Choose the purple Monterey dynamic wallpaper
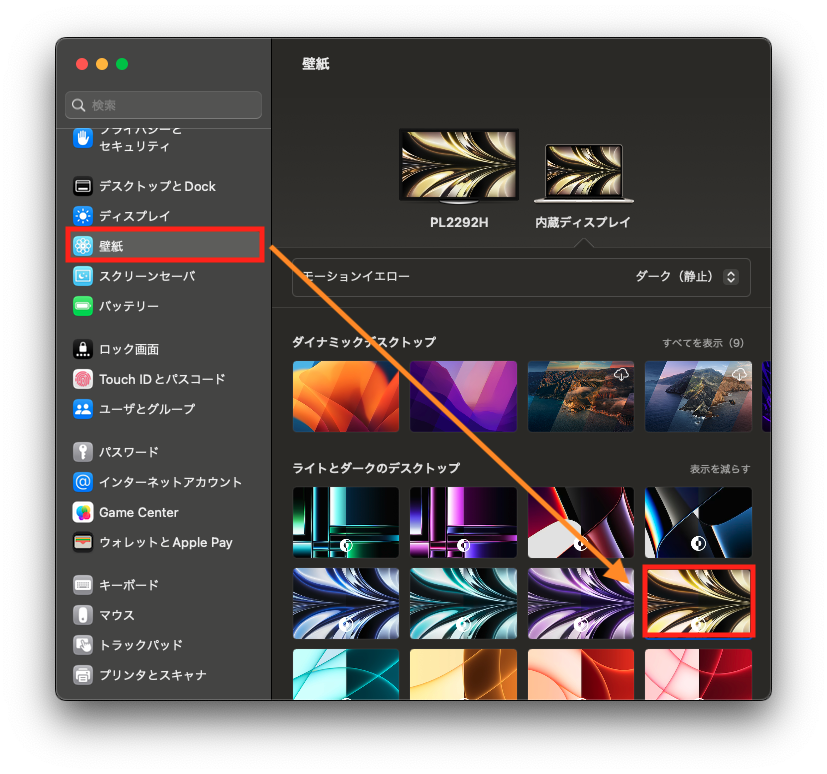The width and height of the screenshot is (827, 774). (463, 396)
